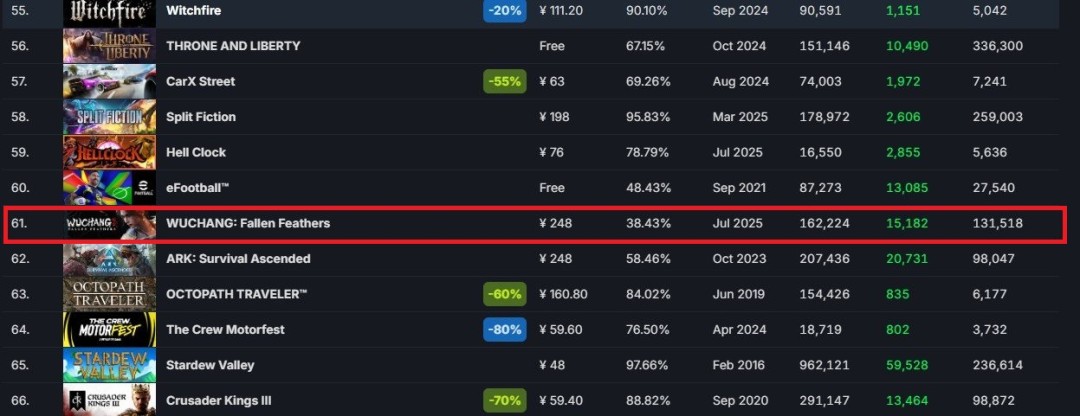Open the THRONE AND LIBERTY game thumbnail
1080x416 pixels.
(x=109, y=46)
